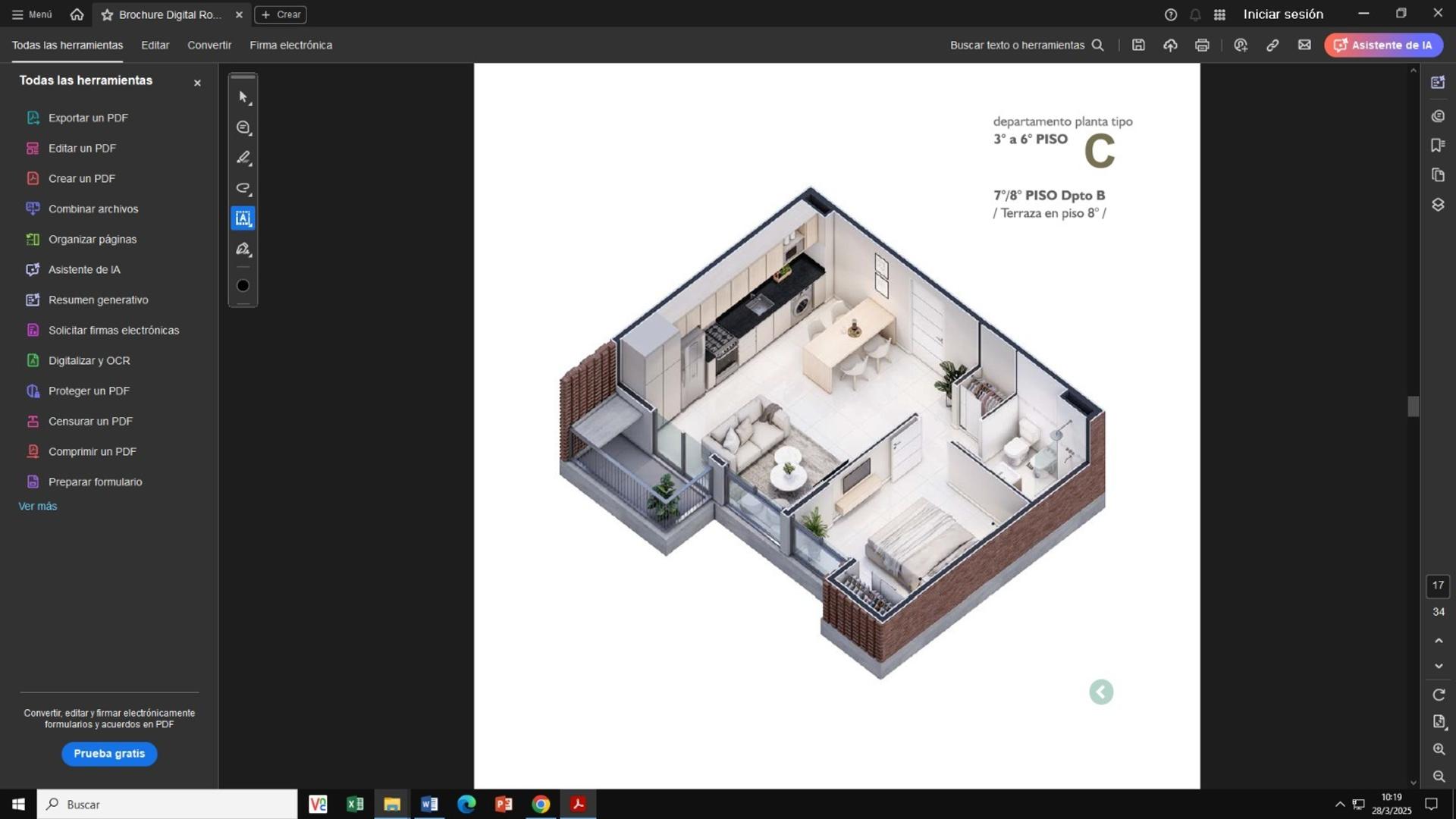
Task: Open the bookmarks right panel icon
Action: 1438,145
